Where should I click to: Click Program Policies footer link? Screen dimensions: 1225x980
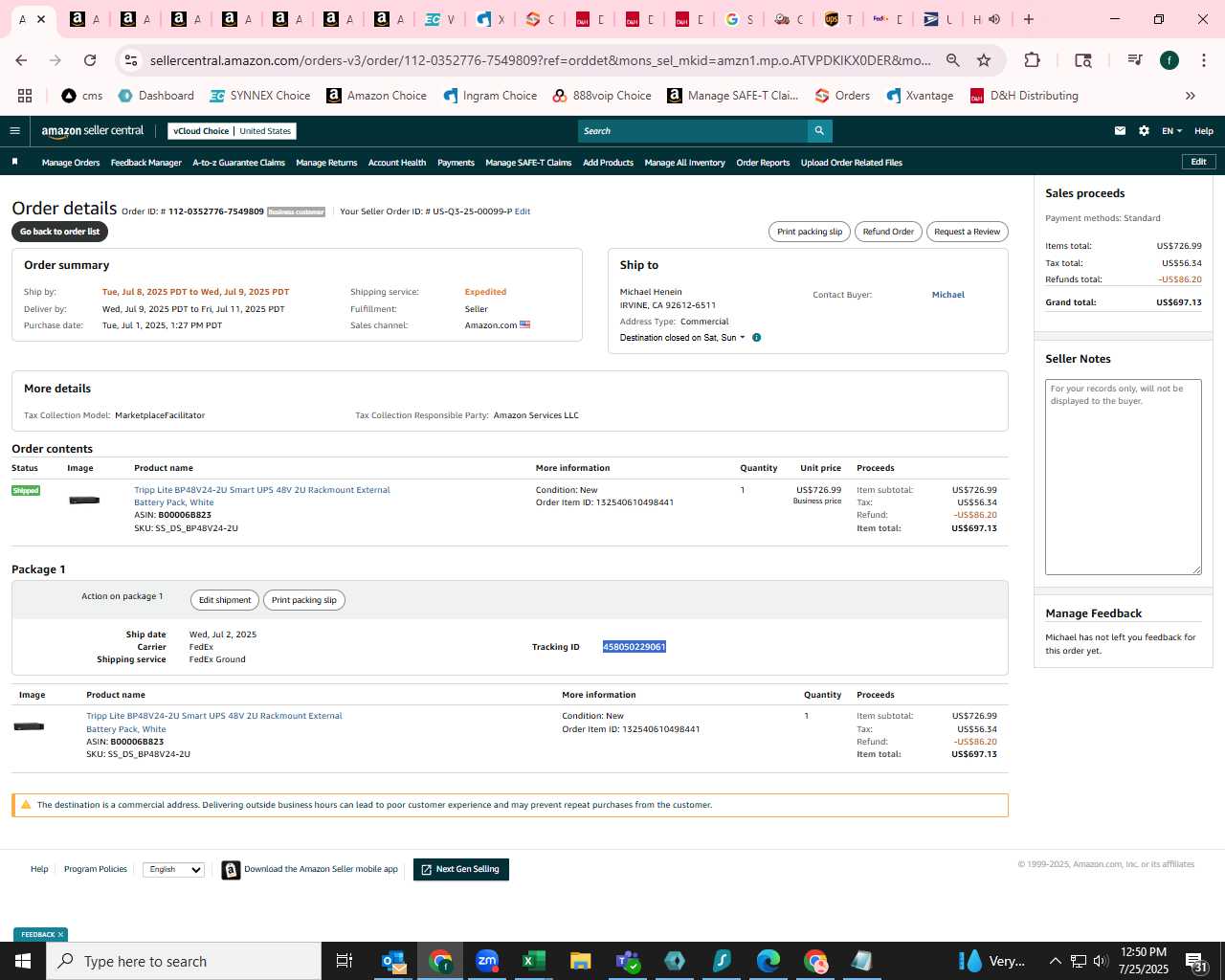(96, 869)
